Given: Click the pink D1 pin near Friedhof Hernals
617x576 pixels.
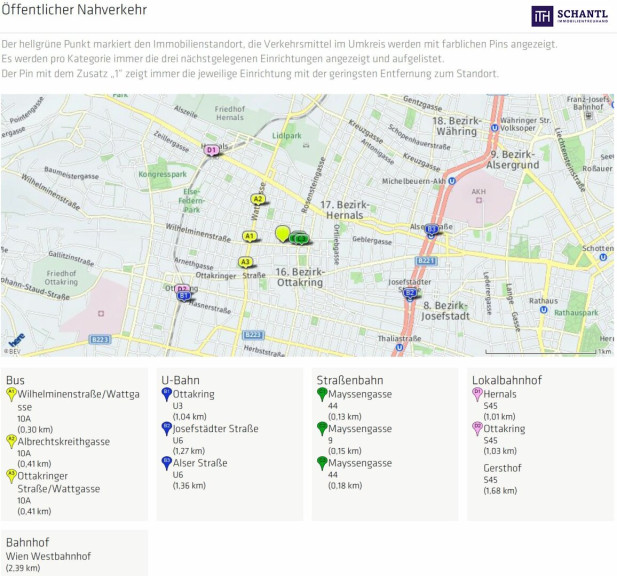Looking at the screenshot, I should [x=211, y=150].
